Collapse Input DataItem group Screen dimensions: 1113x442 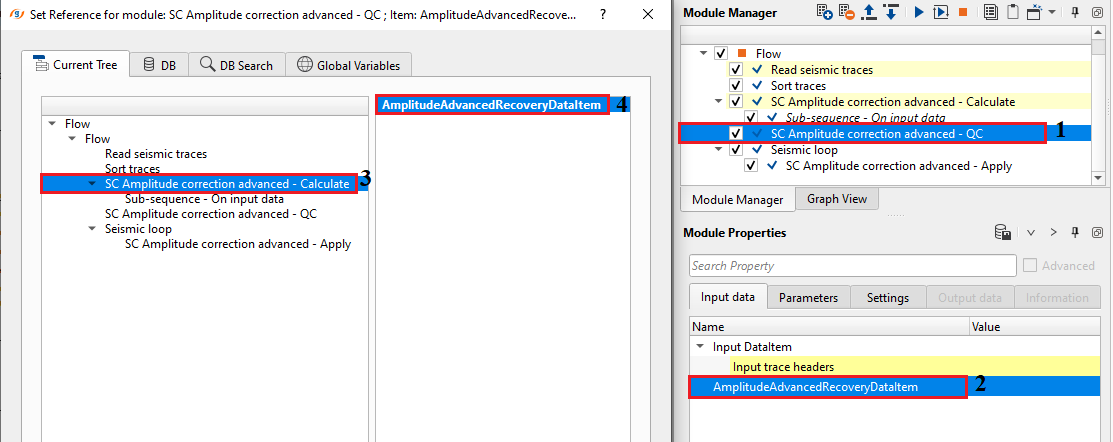pyautogui.click(x=701, y=347)
